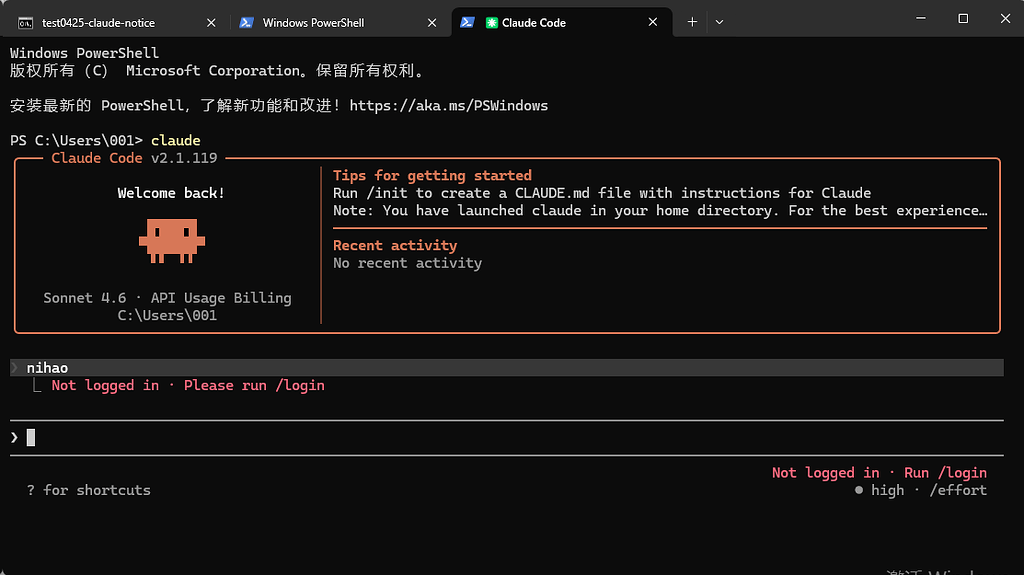Click the PowerShell icon on second tab

(x=246, y=22)
